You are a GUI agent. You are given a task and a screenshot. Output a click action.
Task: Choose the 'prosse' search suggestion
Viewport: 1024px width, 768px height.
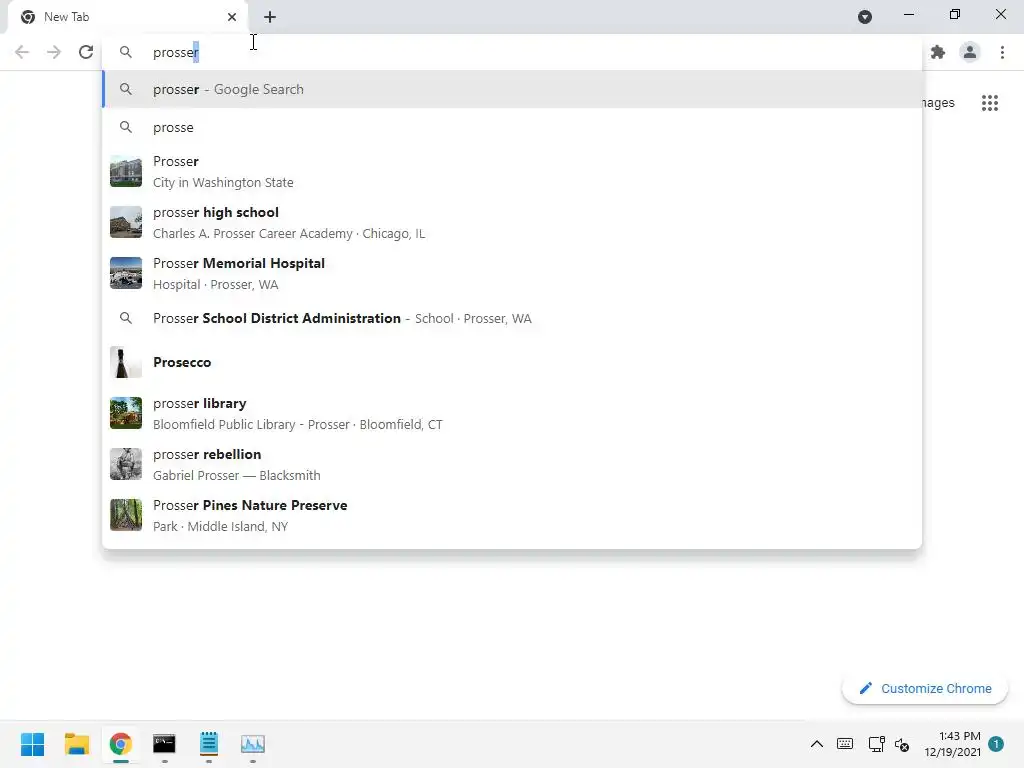(x=512, y=127)
